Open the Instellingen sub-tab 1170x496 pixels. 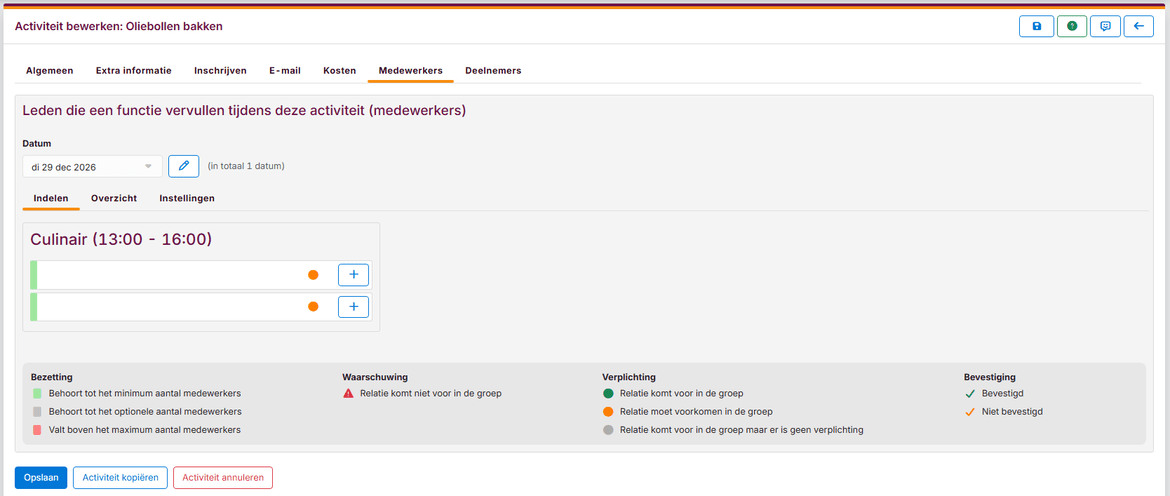187,199
